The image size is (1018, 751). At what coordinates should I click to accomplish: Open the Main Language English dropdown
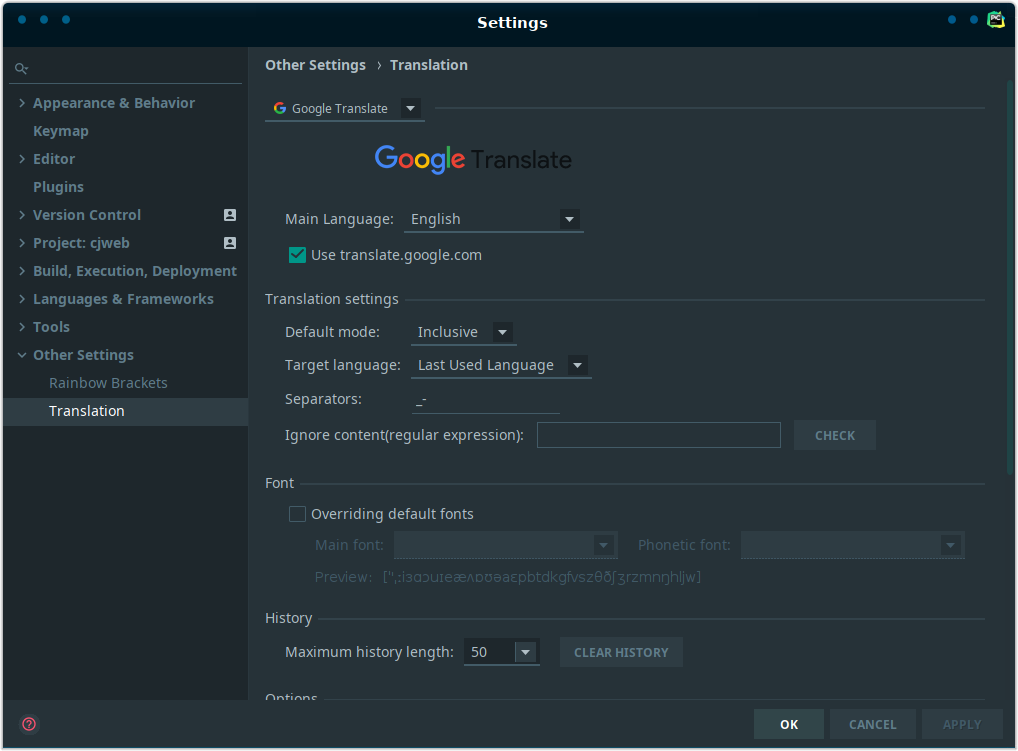pos(569,219)
